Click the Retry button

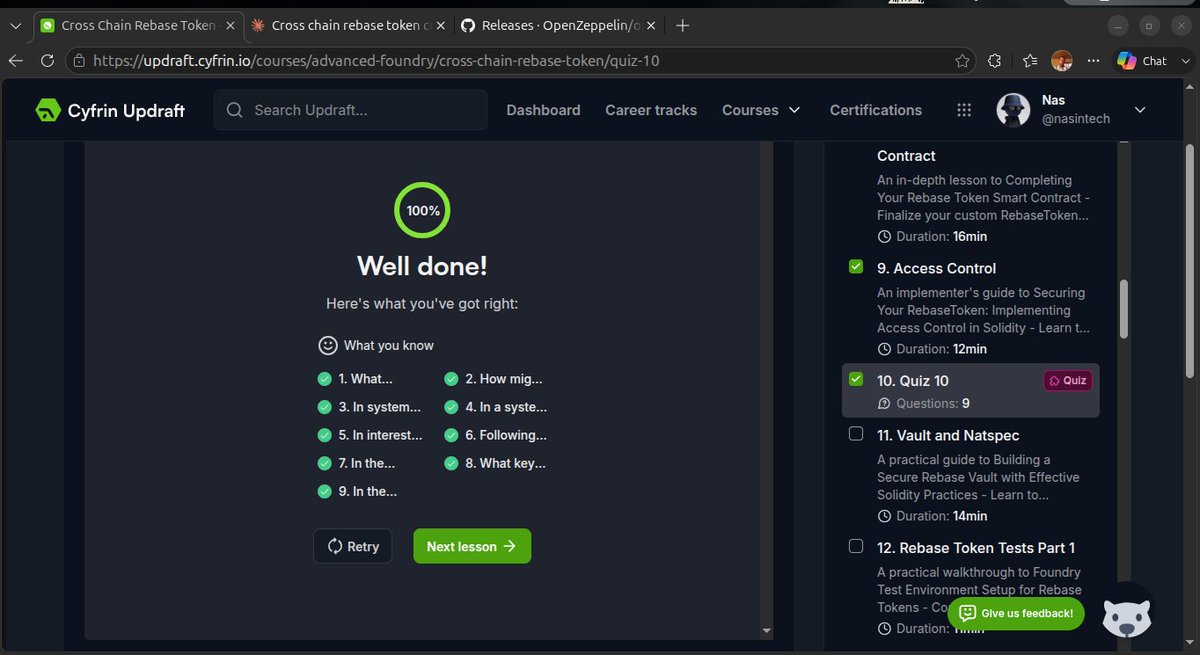coord(353,546)
